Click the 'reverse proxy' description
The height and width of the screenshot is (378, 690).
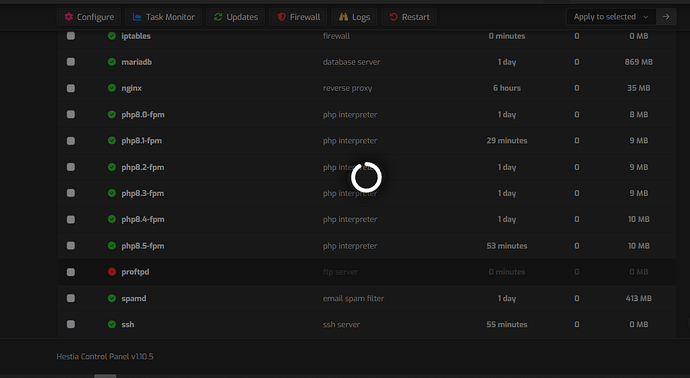347,88
